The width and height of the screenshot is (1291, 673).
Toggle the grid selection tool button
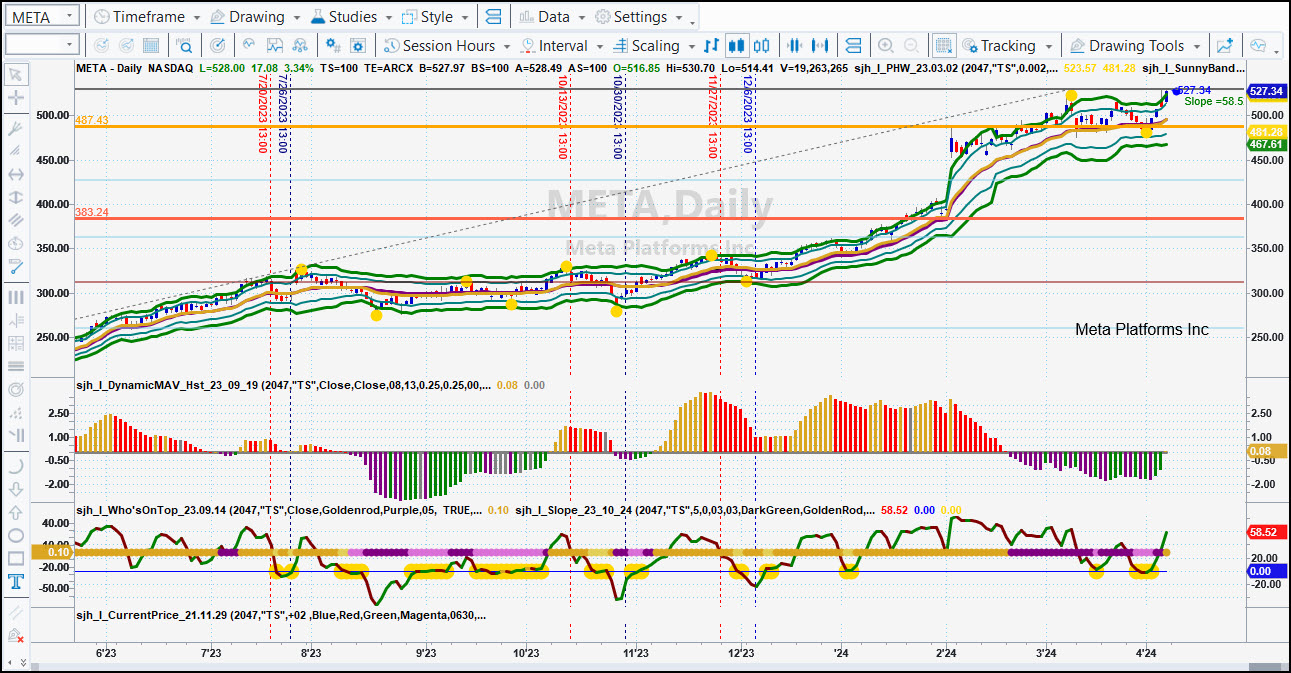(x=943, y=46)
